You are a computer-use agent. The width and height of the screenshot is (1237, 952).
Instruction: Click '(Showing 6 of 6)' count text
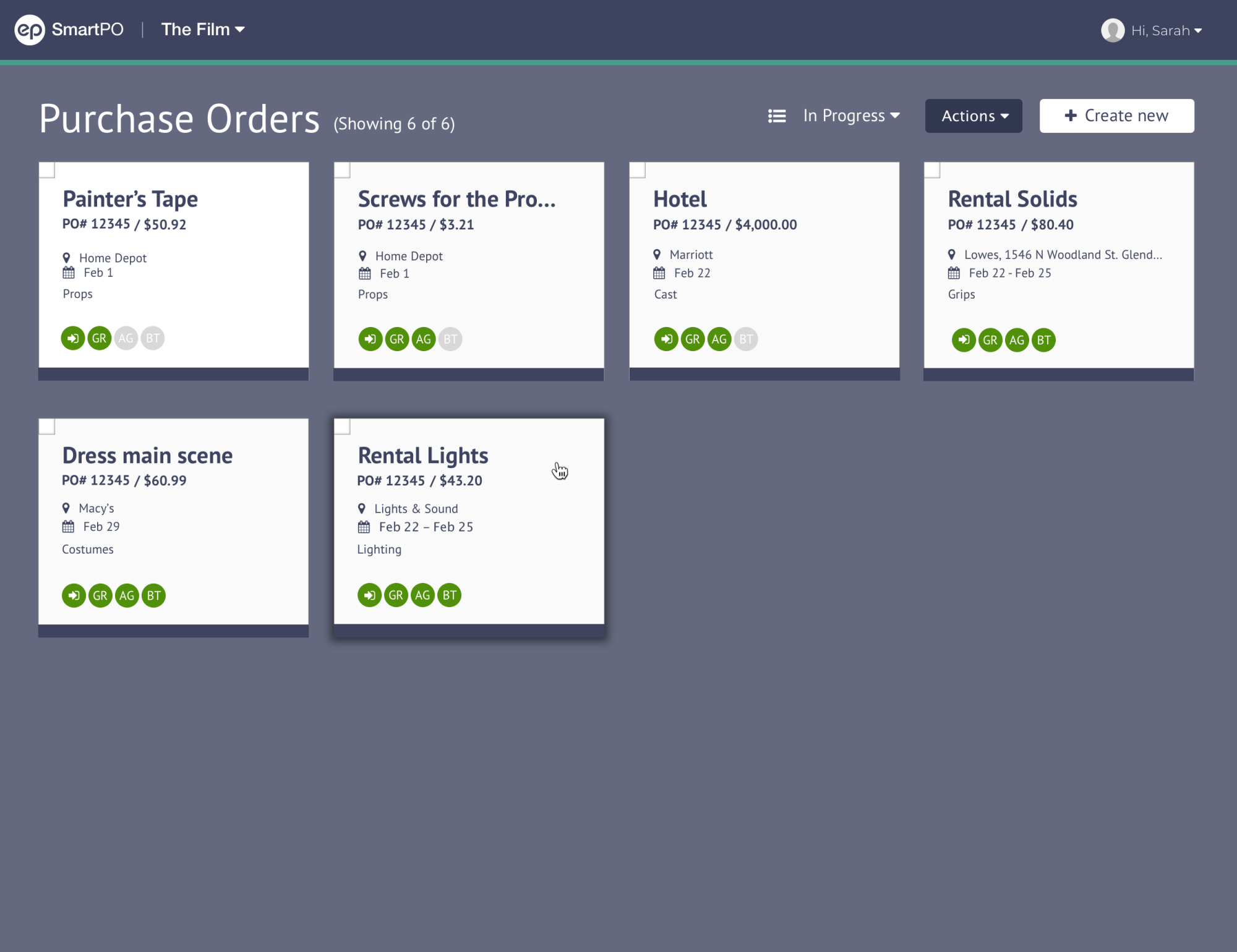point(394,124)
